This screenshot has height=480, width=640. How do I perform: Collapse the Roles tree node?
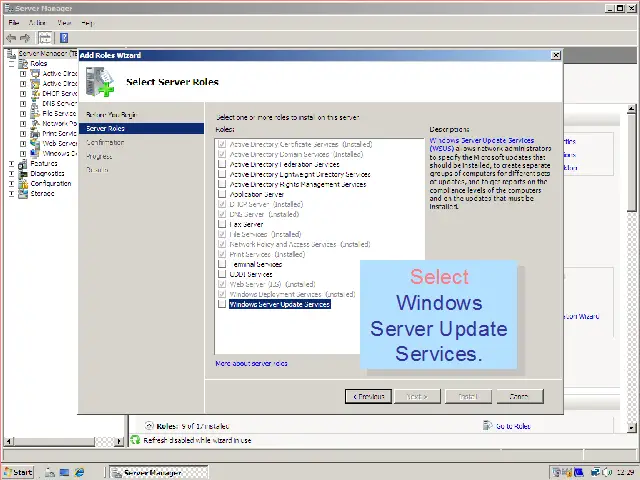tap(11, 64)
